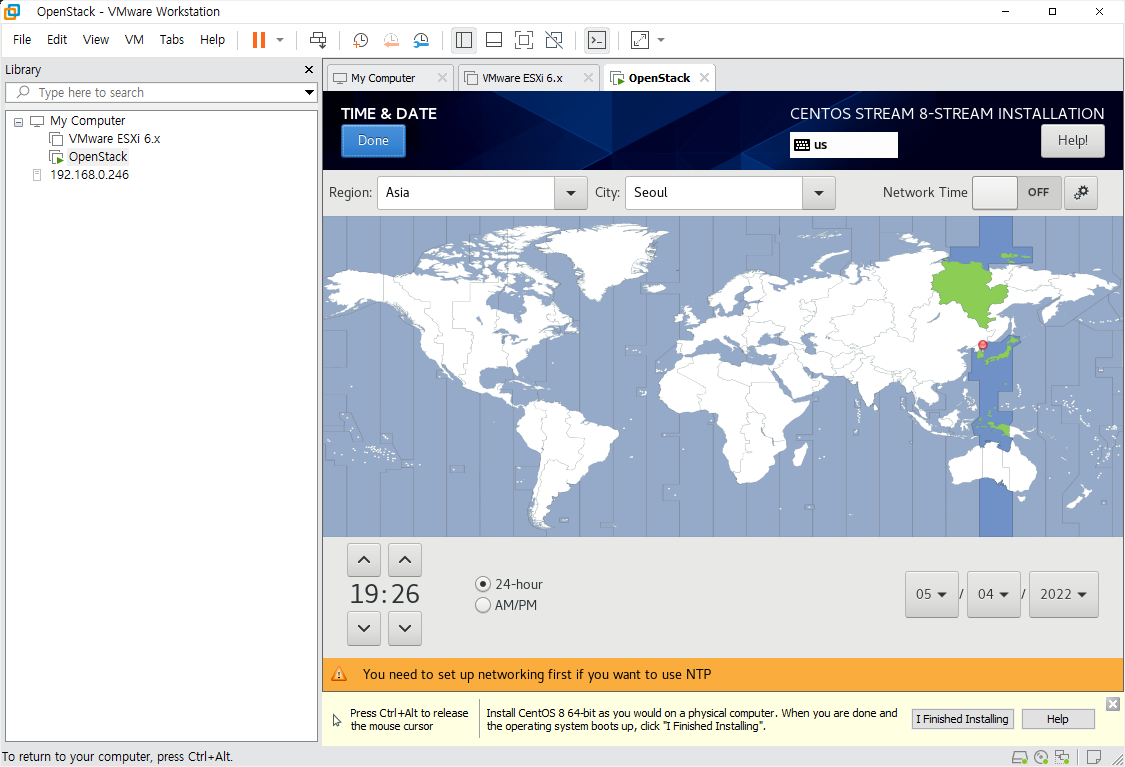Image resolution: width=1125 pixels, height=767 pixels.
Task: Open the Tabs menu
Action: click(x=171, y=39)
